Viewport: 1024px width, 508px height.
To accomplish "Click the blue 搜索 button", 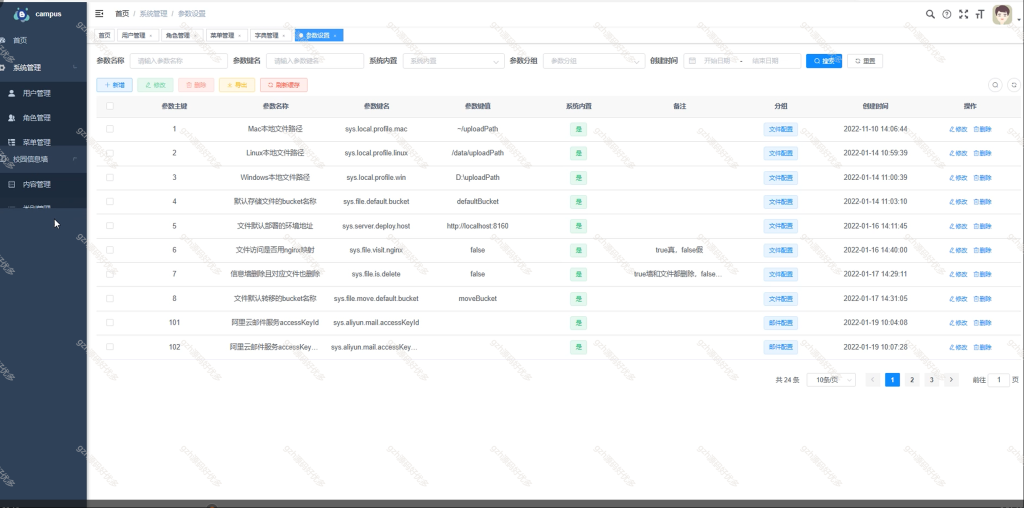I will point(824,61).
